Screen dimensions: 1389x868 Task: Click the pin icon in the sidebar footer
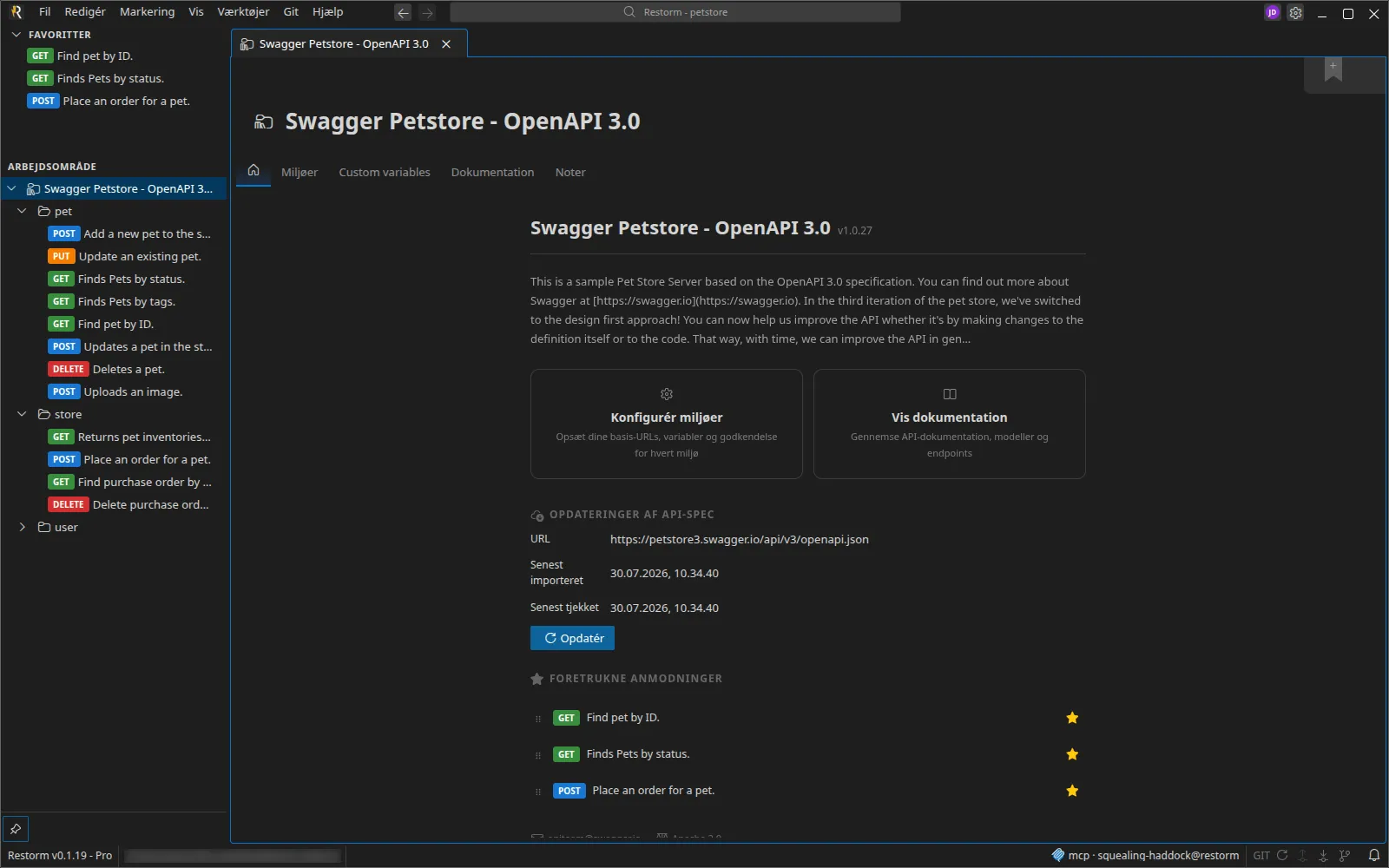(16, 828)
